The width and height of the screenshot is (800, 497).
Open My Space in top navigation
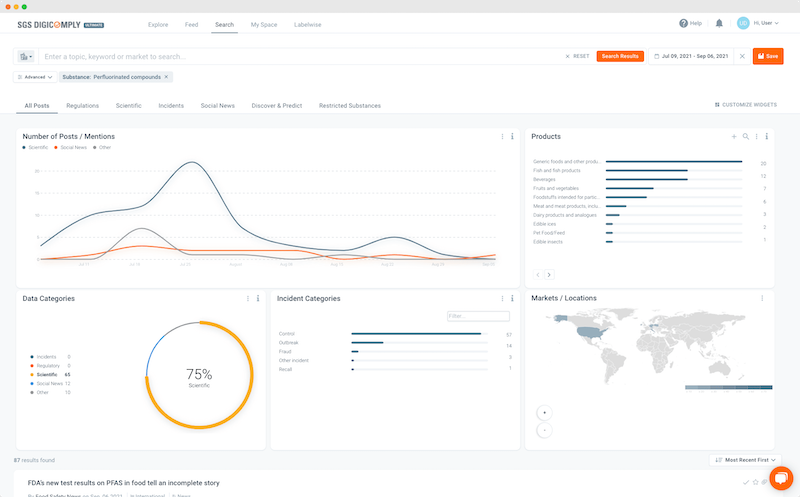point(264,24)
